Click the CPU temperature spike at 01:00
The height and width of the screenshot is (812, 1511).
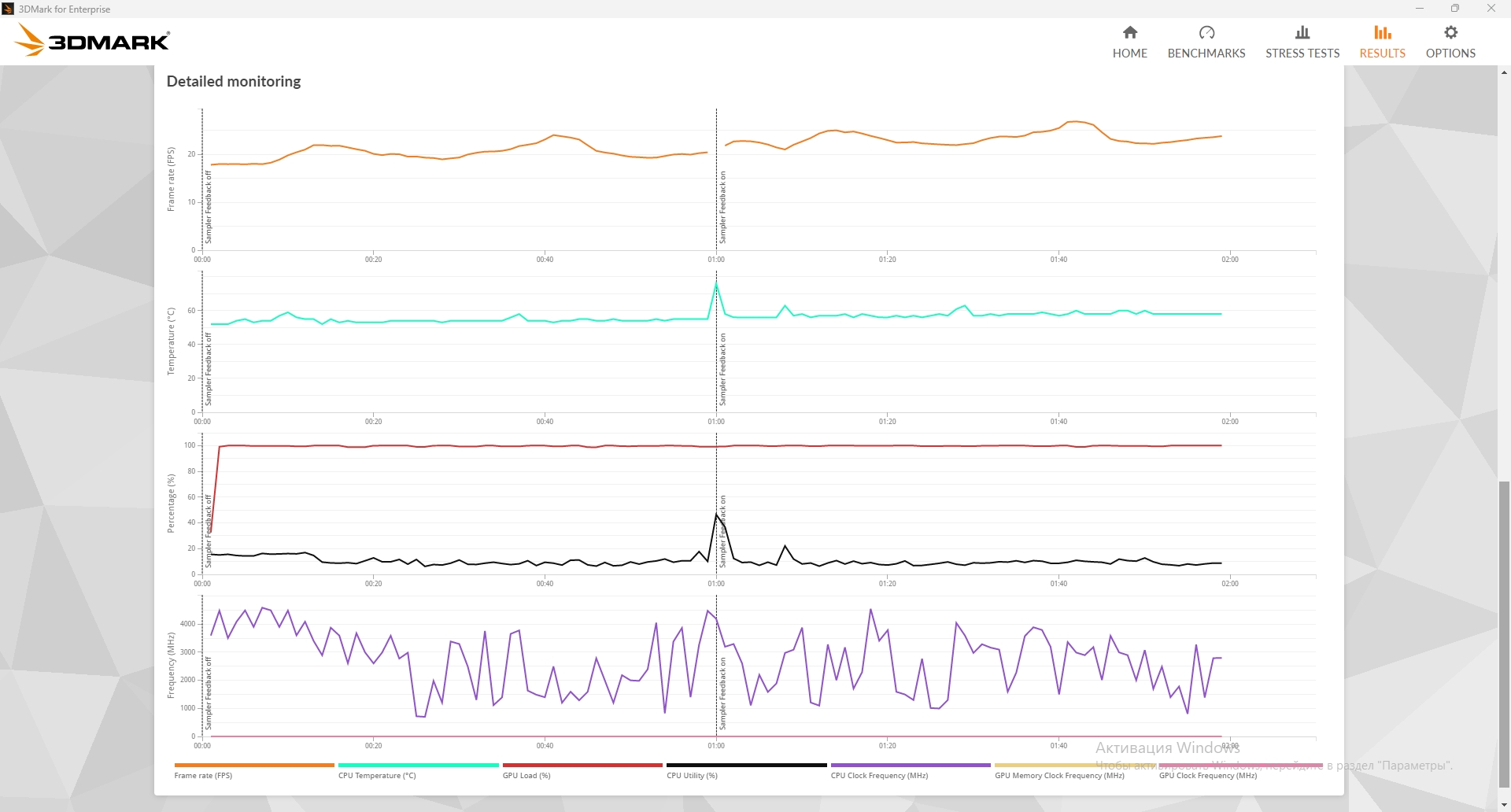pyautogui.click(x=716, y=283)
